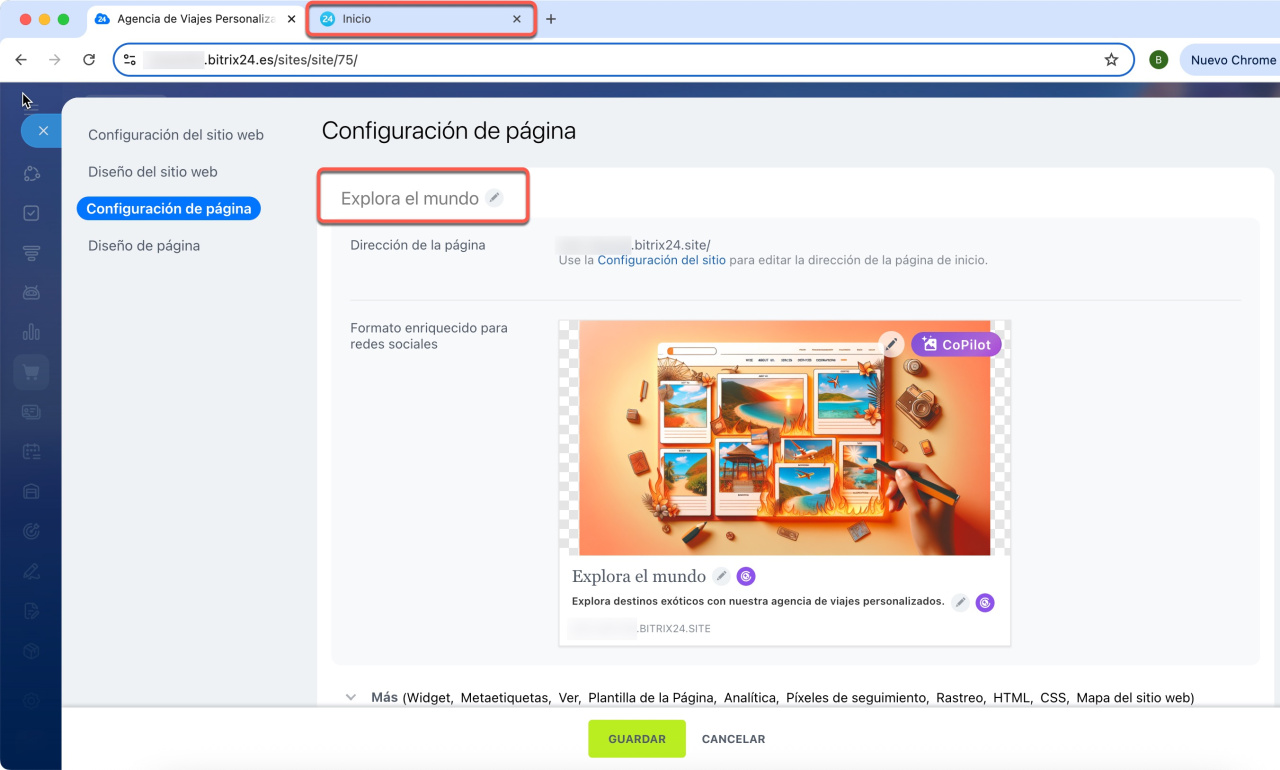The image size is (1280, 770).
Task: Open the shopping cart icon in left sidebar
Action: [31, 372]
